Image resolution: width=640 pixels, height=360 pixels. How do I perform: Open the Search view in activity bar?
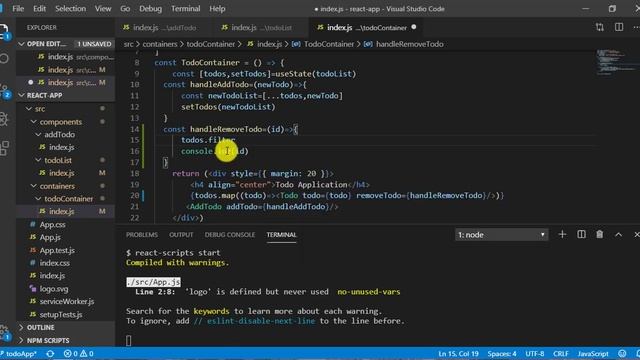(4, 59)
